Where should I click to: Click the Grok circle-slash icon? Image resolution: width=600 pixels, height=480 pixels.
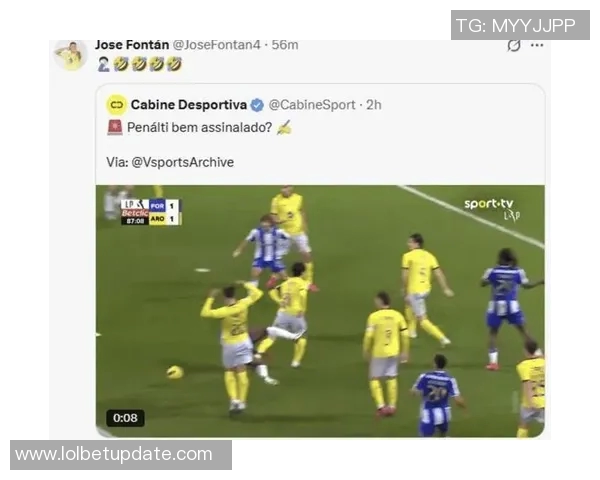tap(514, 46)
